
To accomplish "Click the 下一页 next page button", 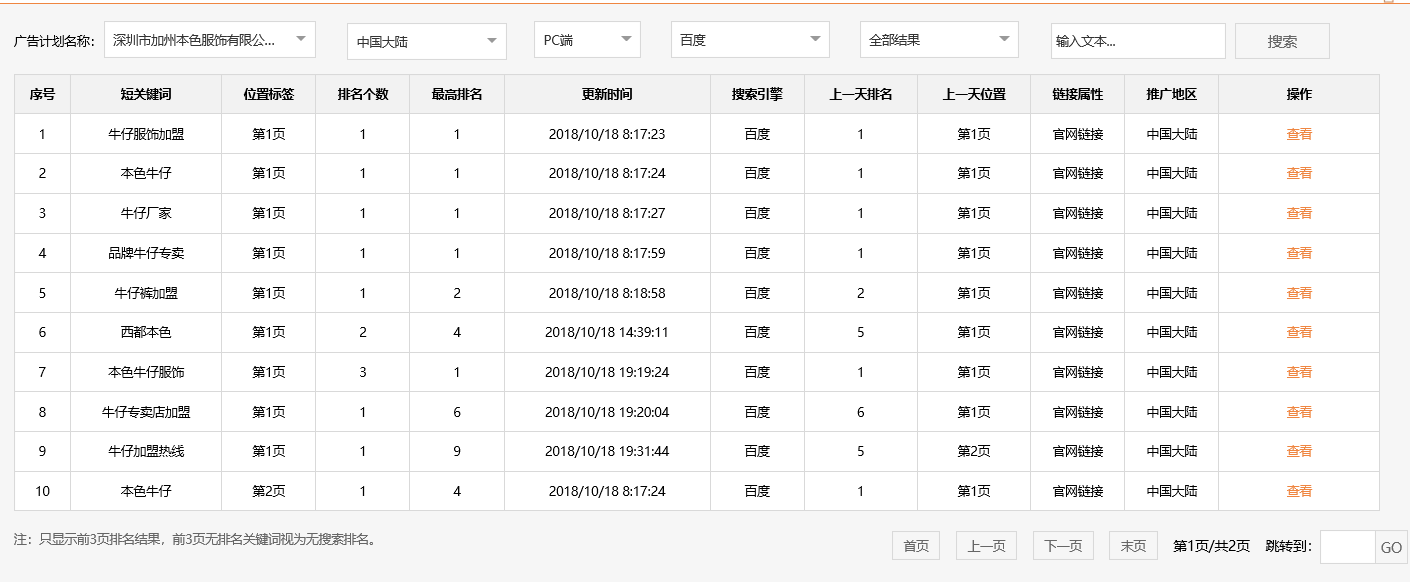I will pyautogui.click(x=1063, y=545).
